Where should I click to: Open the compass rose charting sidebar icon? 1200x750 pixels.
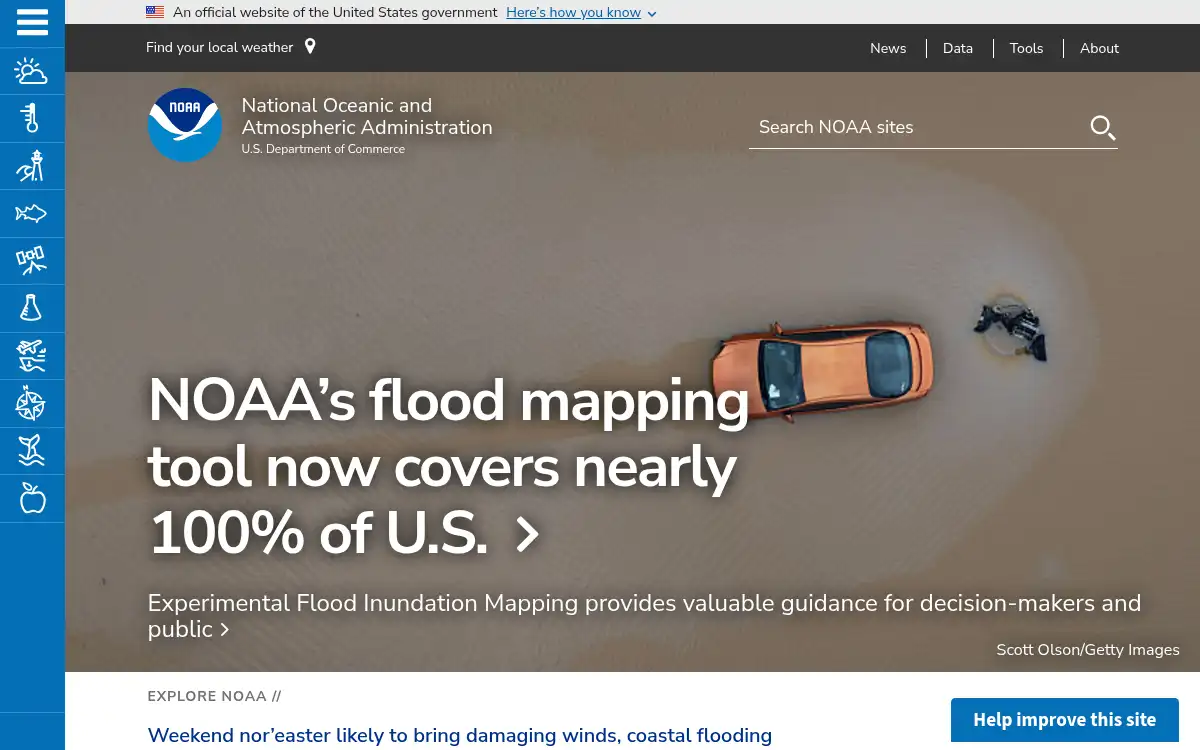32,404
